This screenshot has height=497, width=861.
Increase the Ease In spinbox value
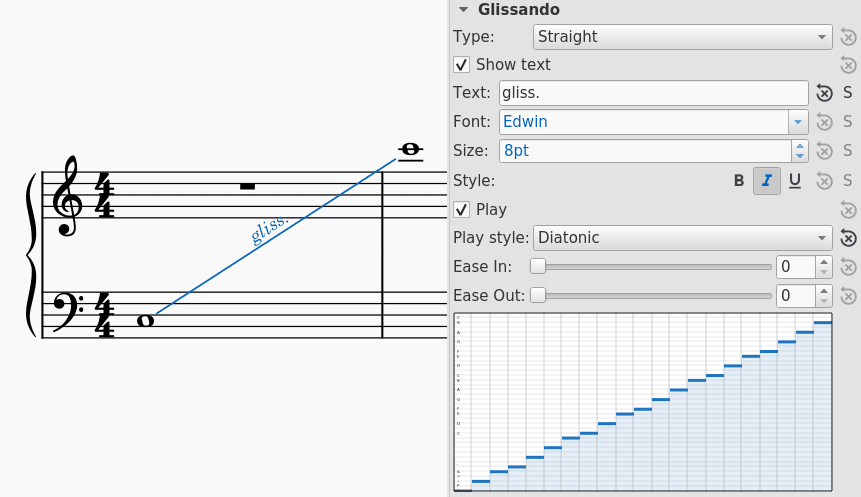coord(824,263)
